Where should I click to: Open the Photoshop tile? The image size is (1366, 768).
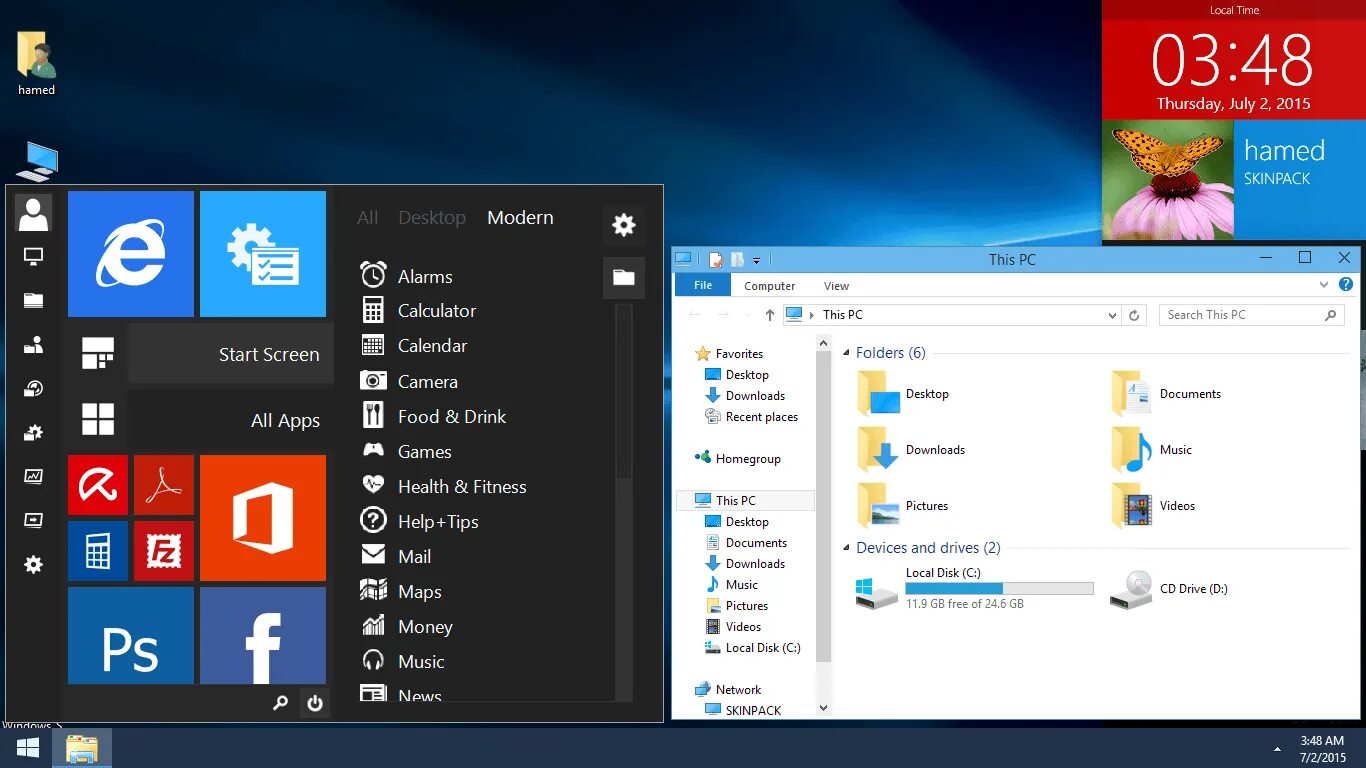pos(131,636)
